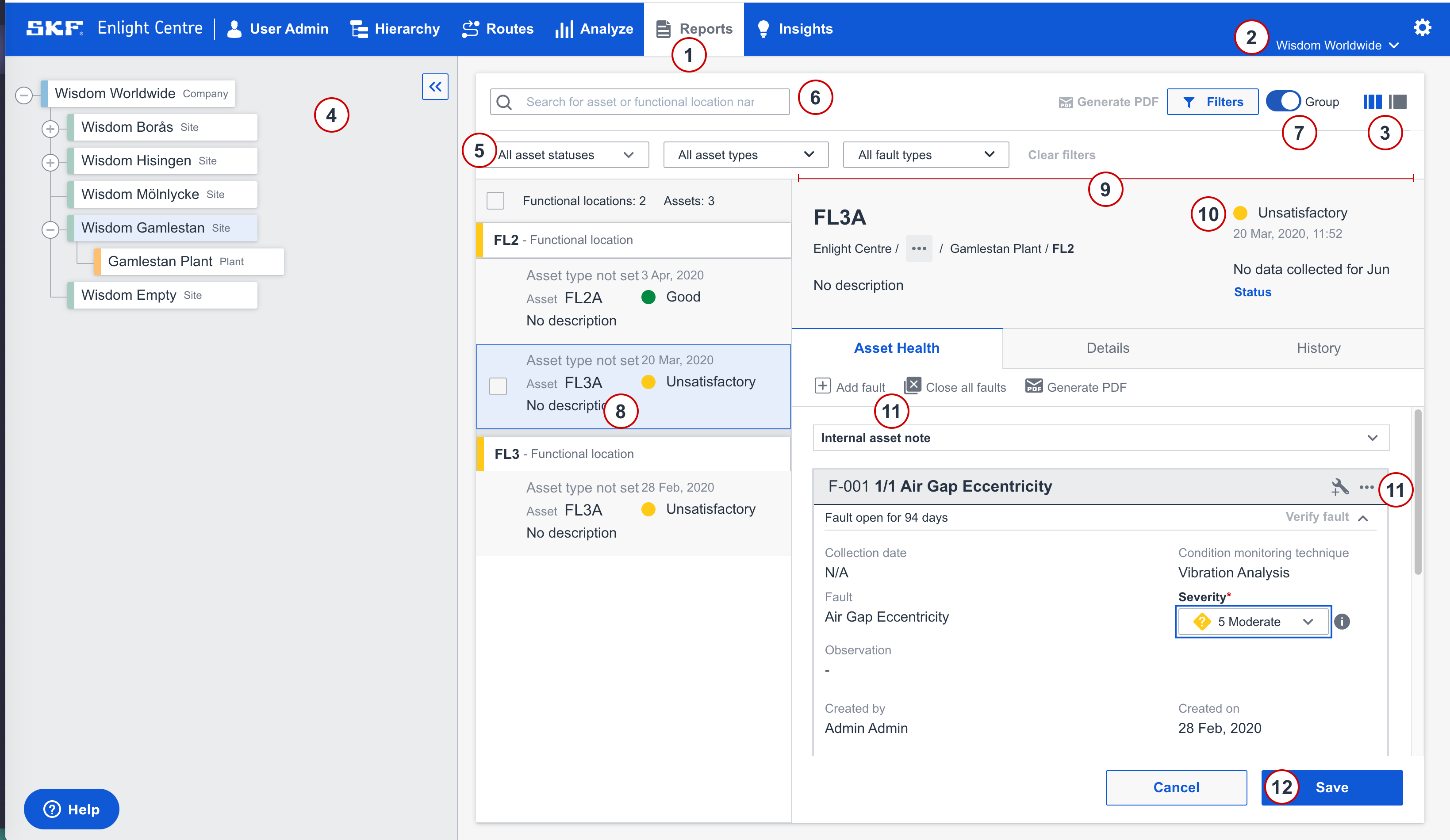Select the Gamlestan Plant node
This screenshot has width=1450, height=840.
click(189, 262)
